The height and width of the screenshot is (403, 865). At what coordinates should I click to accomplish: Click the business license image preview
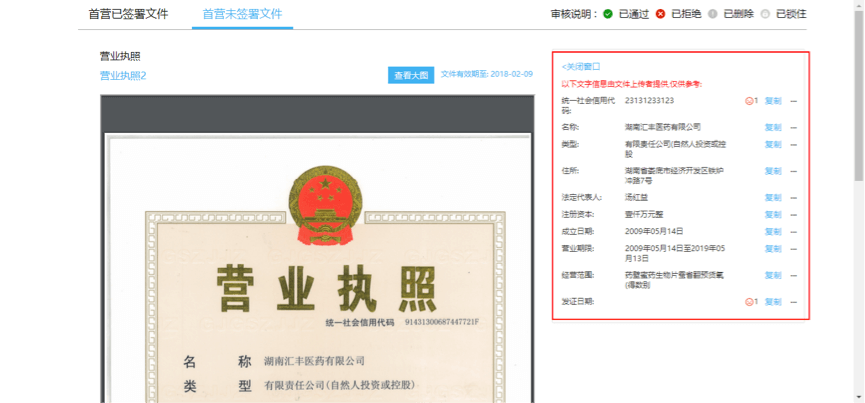[317, 249]
